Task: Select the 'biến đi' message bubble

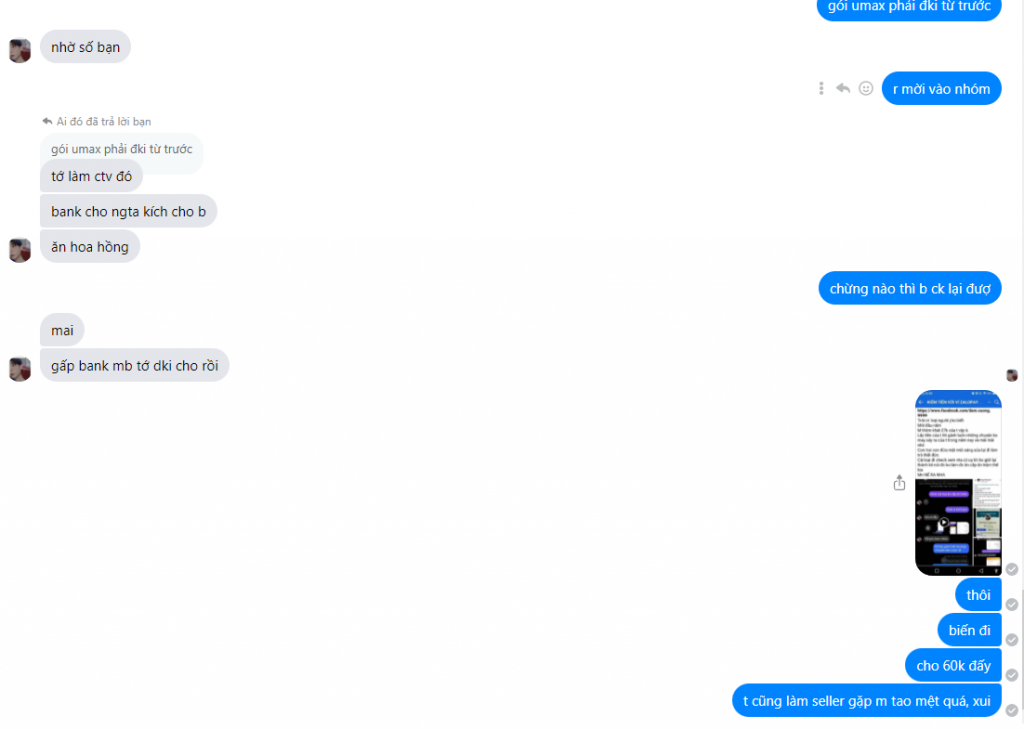Action: point(969,630)
